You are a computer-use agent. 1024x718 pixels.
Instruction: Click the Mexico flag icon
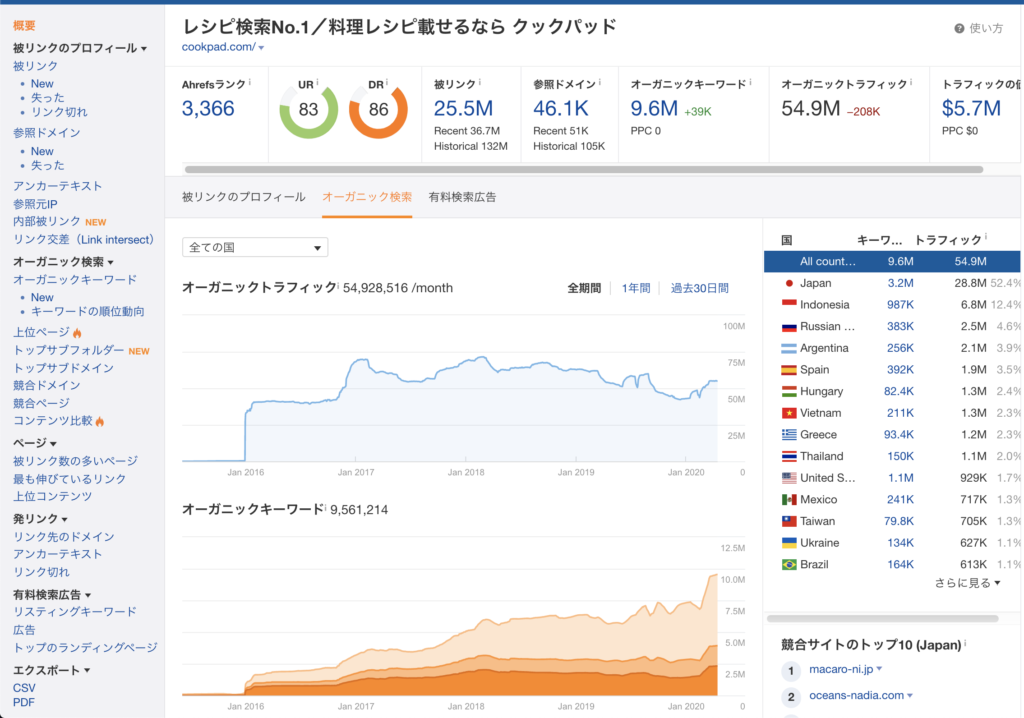click(x=789, y=499)
